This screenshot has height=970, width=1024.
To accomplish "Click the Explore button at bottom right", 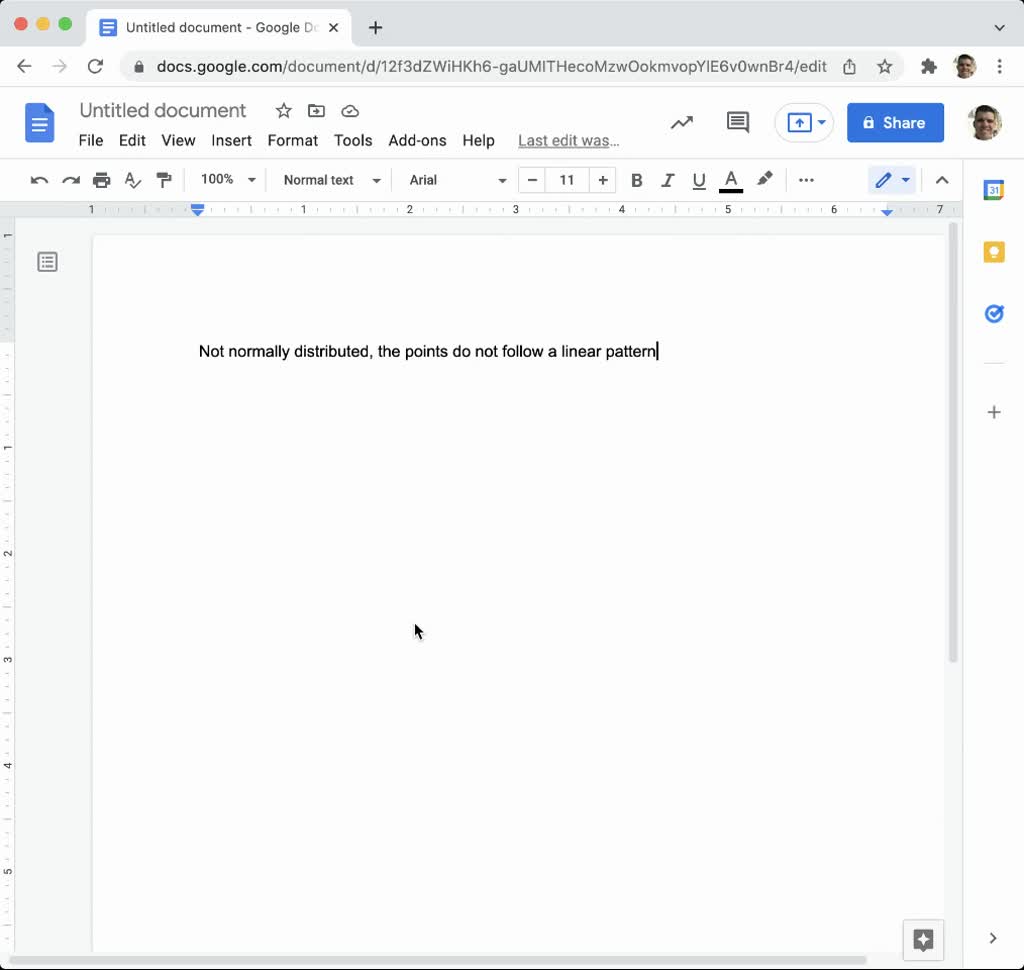I will pyautogui.click(x=923, y=940).
